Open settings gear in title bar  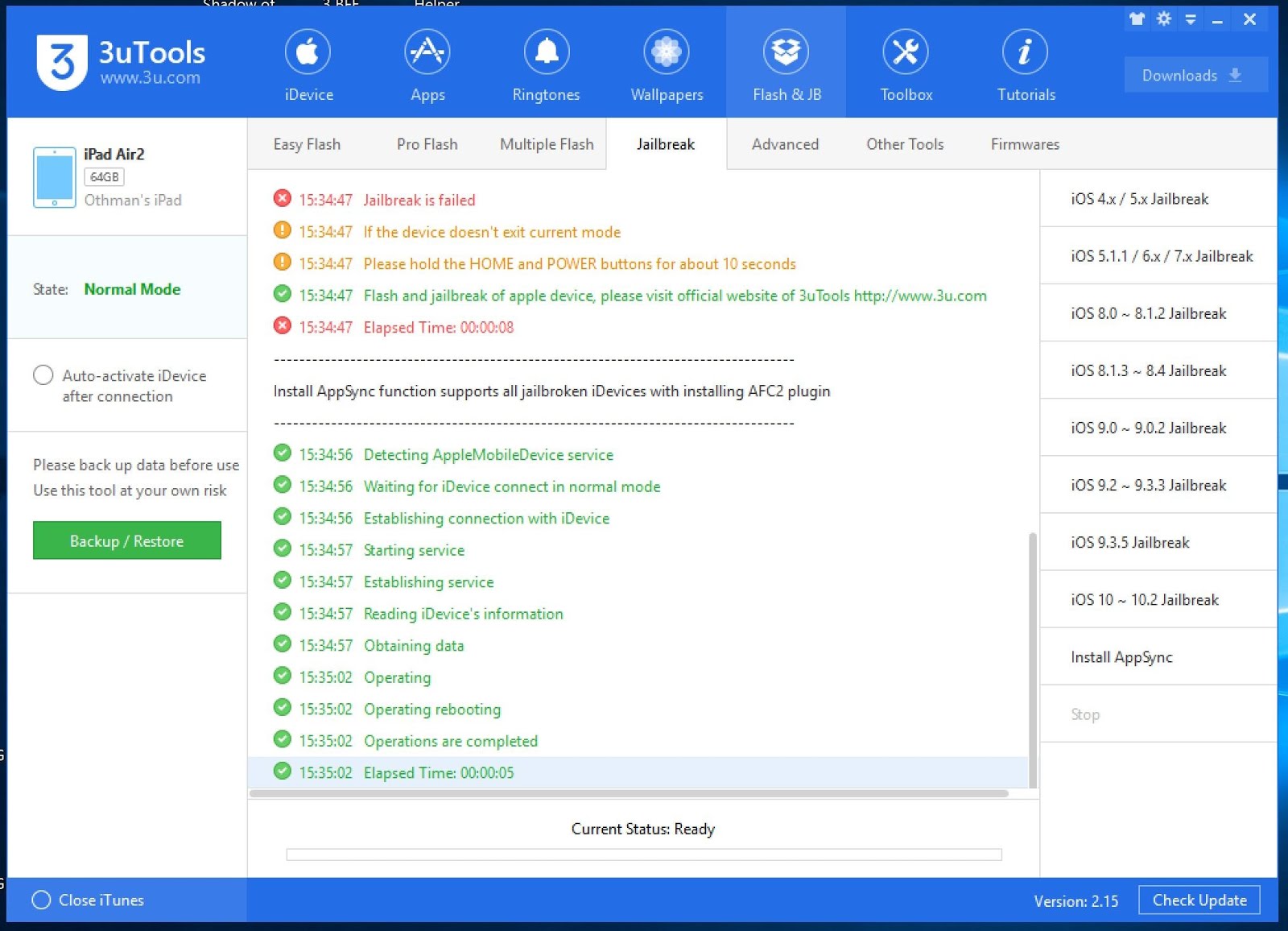pos(1163,19)
